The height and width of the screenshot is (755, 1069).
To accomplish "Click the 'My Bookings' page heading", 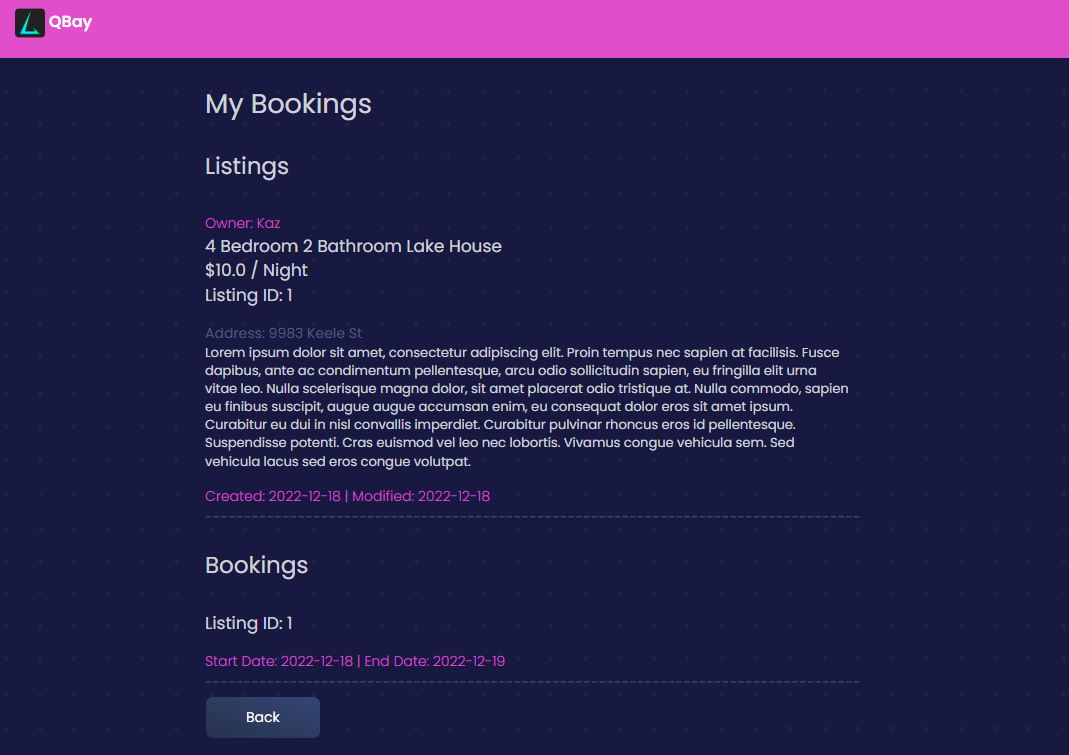I will click(x=288, y=103).
